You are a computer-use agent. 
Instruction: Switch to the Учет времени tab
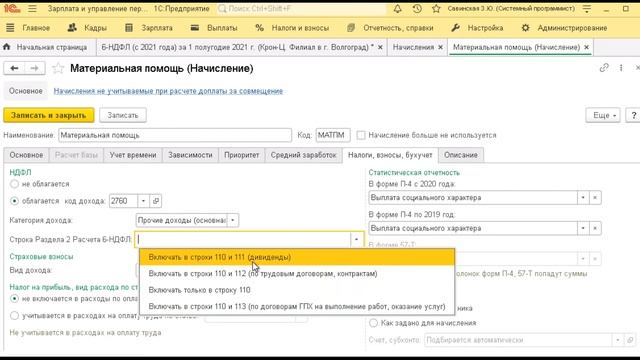coord(133,155)
